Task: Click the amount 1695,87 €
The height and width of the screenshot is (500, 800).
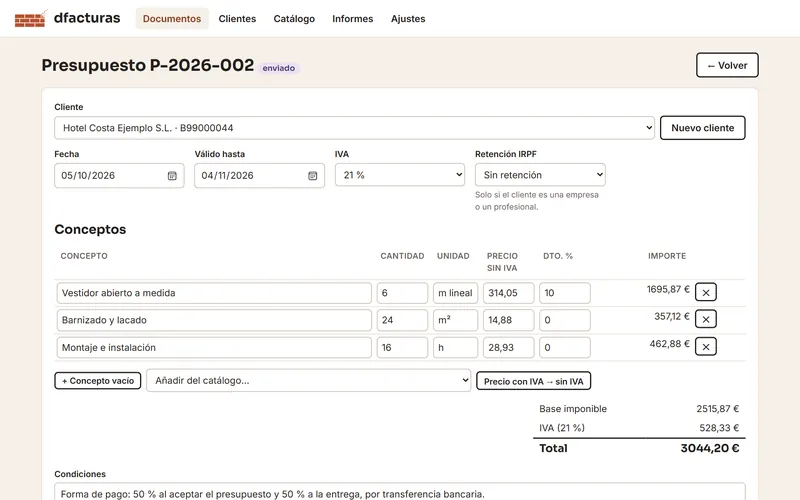Action: 668,289
